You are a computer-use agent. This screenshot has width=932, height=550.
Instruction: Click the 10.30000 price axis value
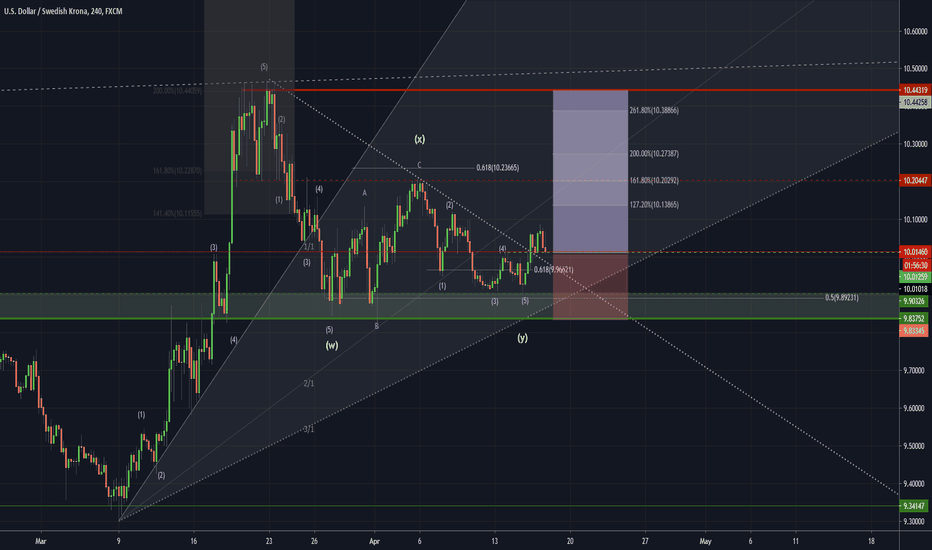pos(915,144)
